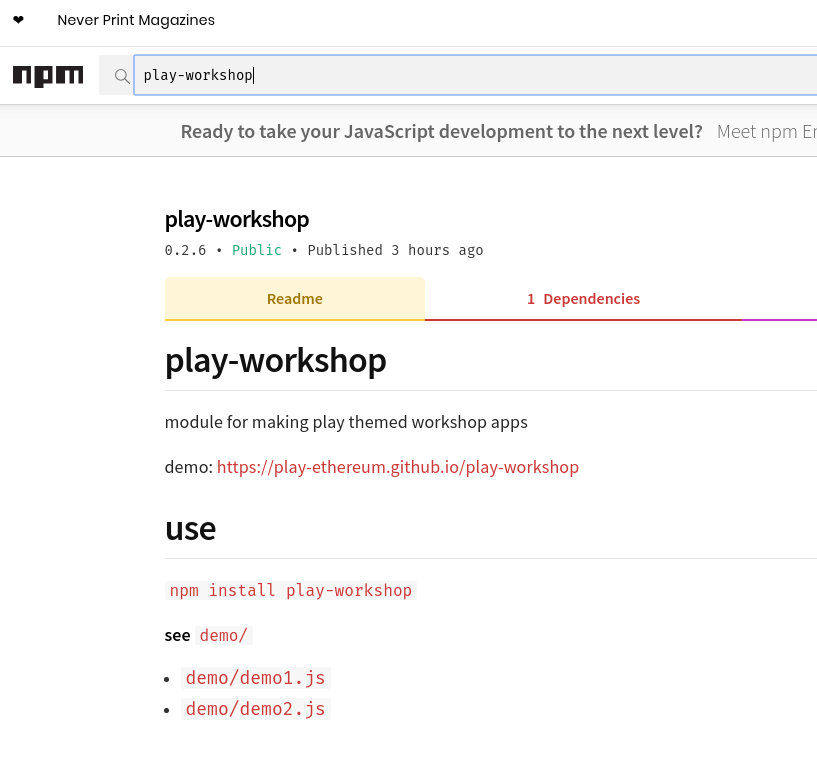Click the Meet npm Enterprise banner link
Viewport: 817px width, 760px height.
(766, 132)
